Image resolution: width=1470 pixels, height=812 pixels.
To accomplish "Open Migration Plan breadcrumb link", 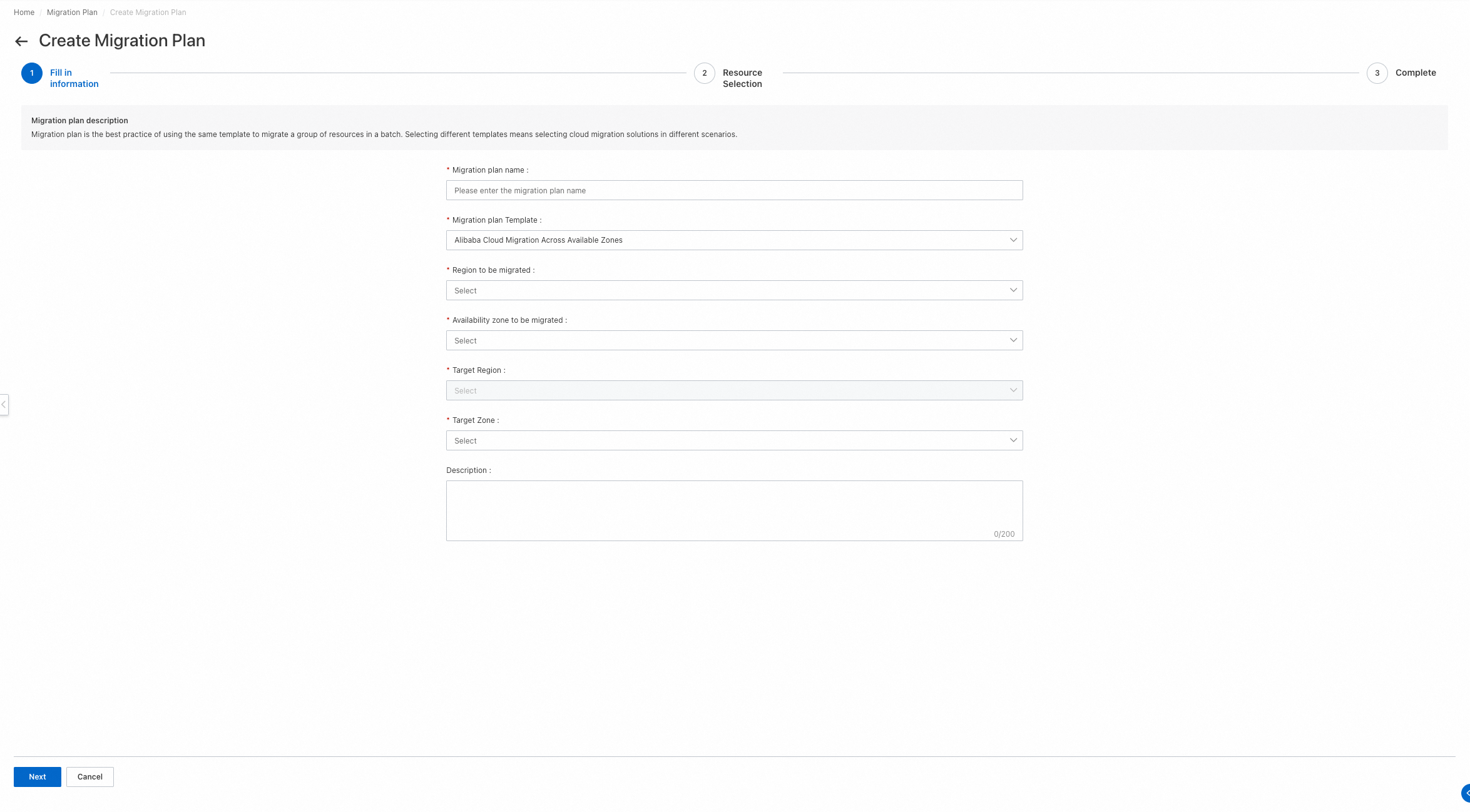I will 72,13.
